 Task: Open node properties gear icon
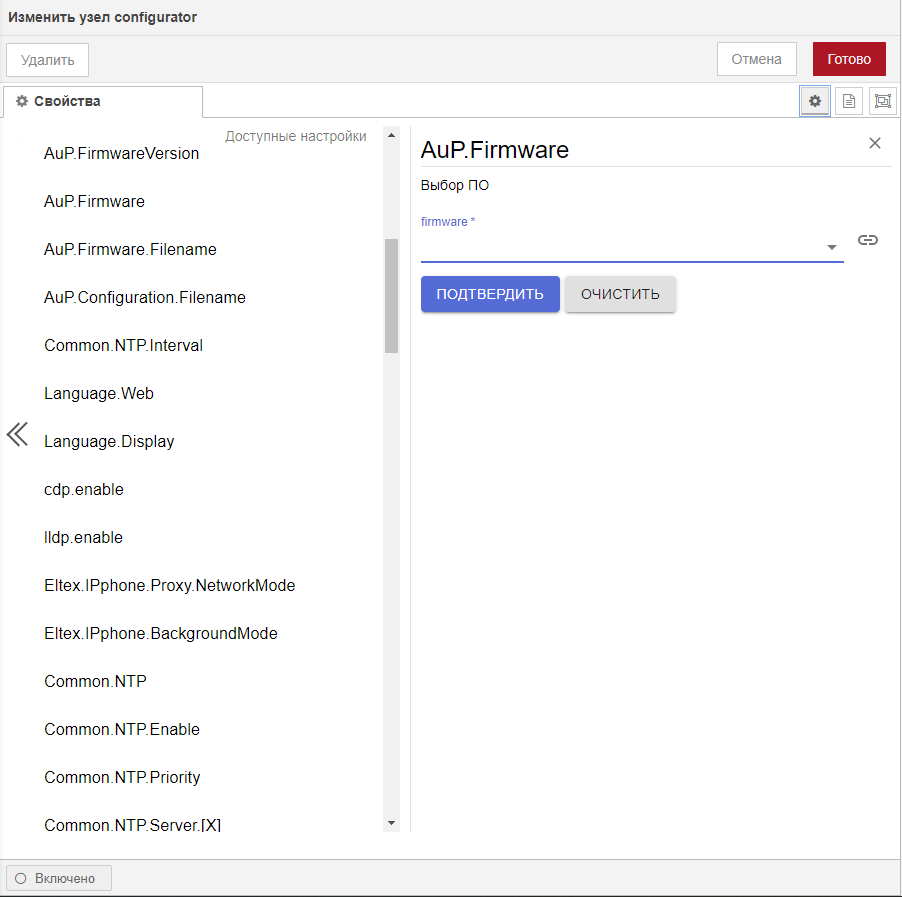(815, 101)
